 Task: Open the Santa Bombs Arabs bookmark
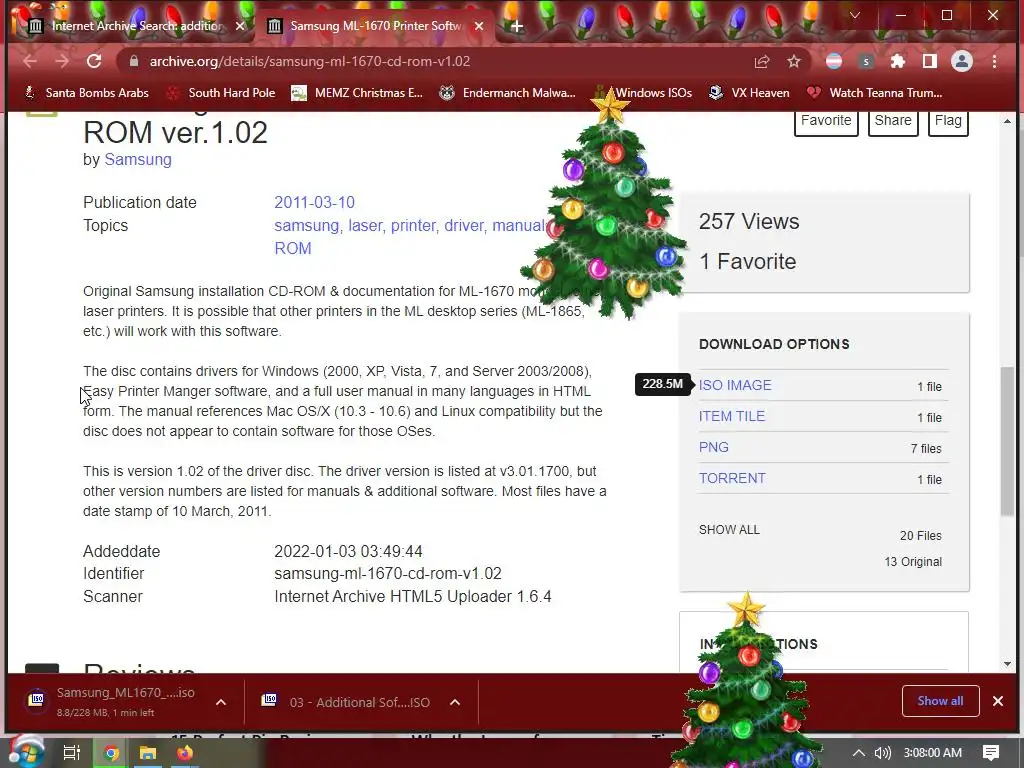pyautogui.click(x=86, y=93)
